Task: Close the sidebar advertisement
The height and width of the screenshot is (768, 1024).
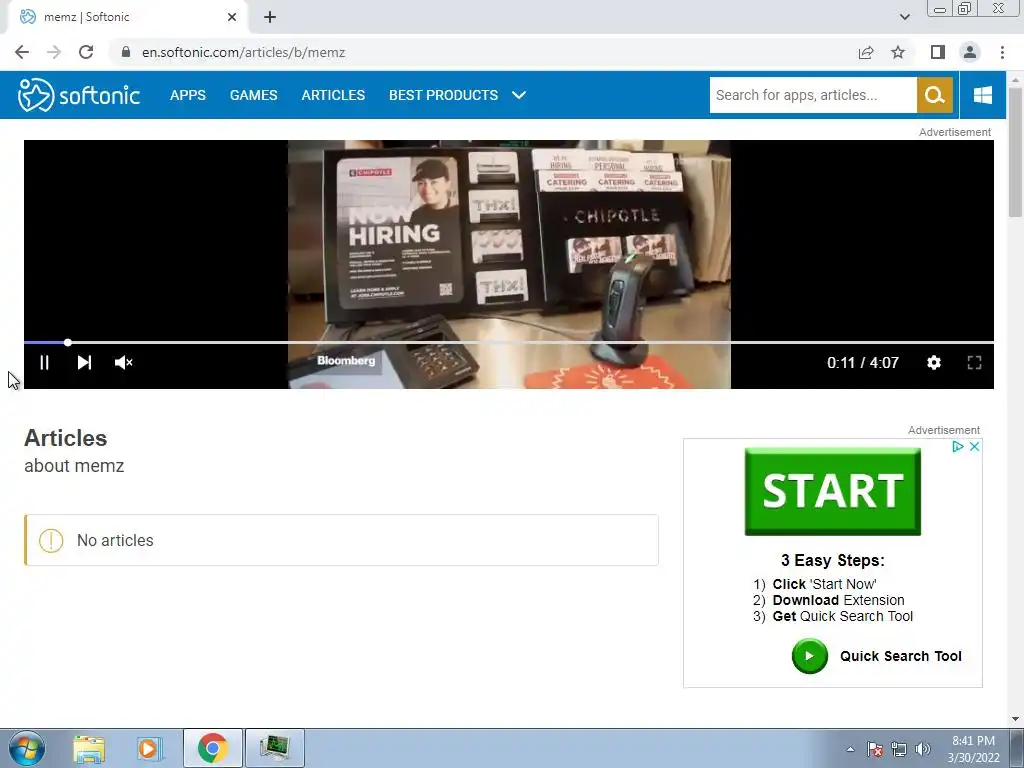Action: pyautogui.click(x=974, y=447)
